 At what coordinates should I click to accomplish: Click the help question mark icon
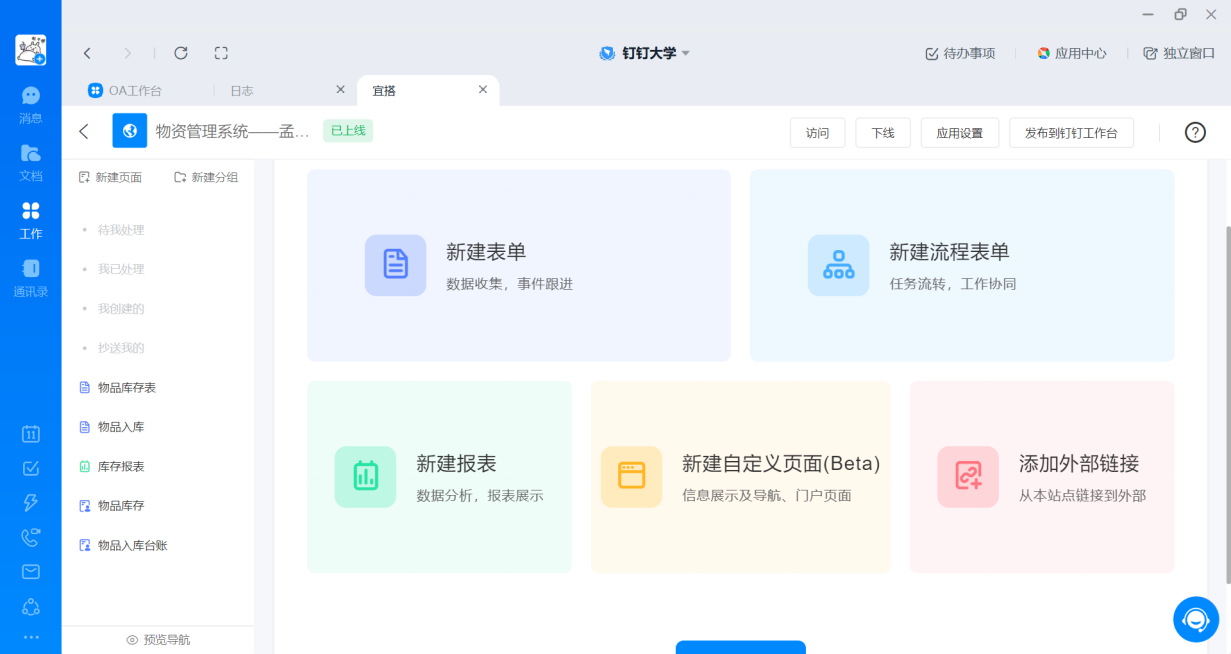pos(1195,132)
